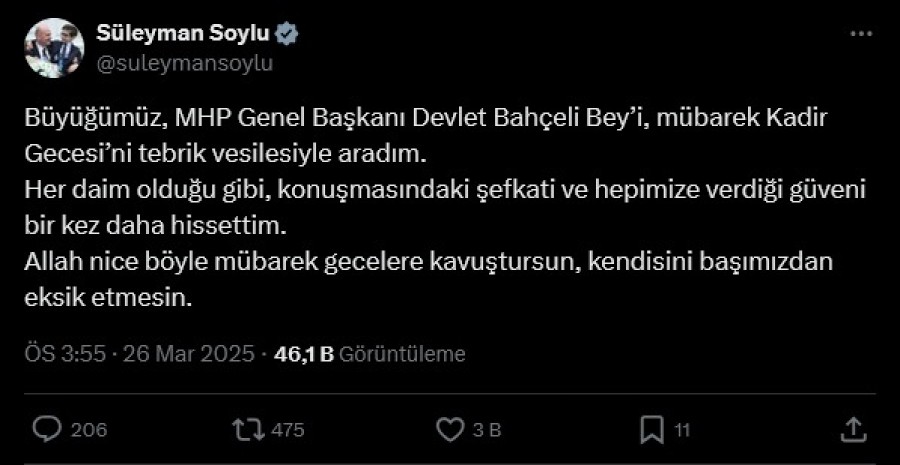Like the tweet with the heart icon
Screen dimensions: 900x465
[451, 430]
